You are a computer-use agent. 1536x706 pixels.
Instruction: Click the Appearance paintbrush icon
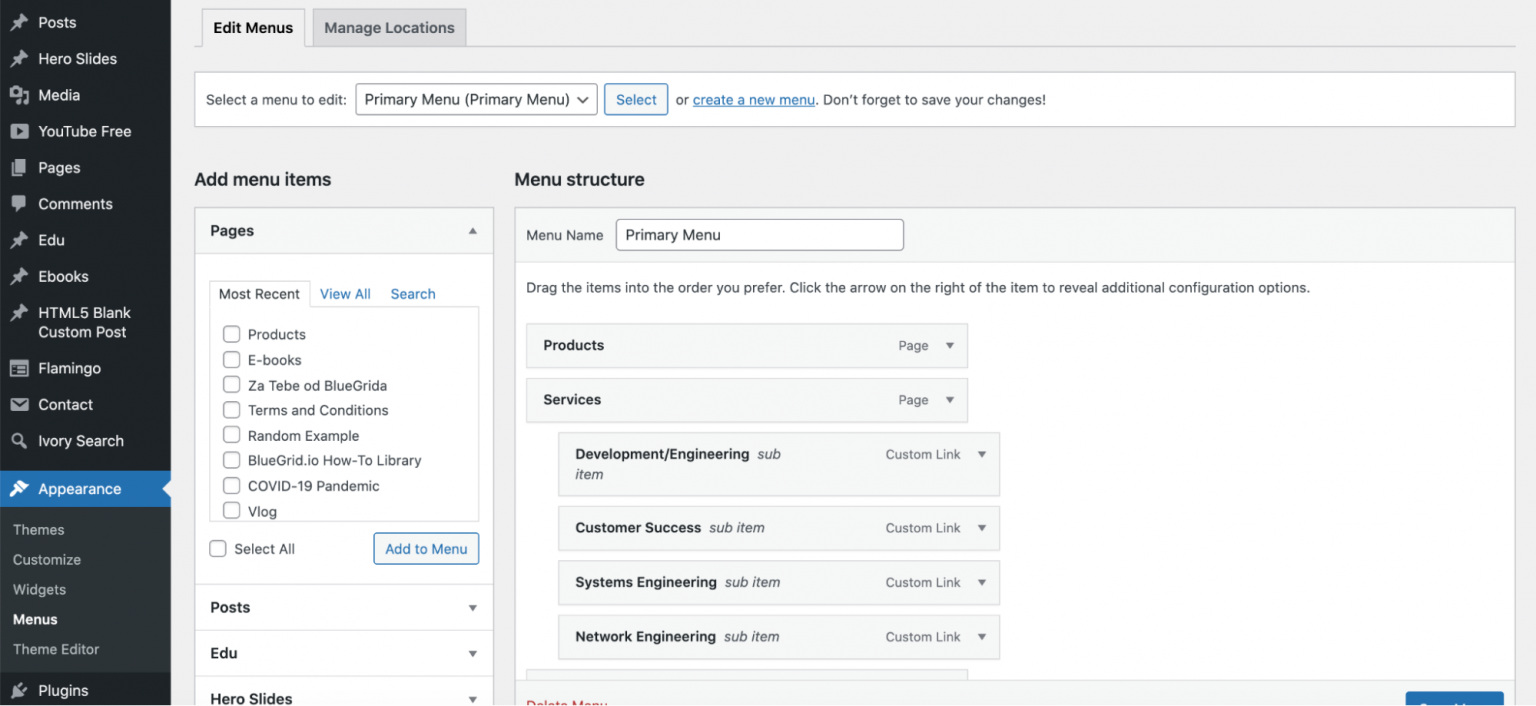(x=18, y=489)
